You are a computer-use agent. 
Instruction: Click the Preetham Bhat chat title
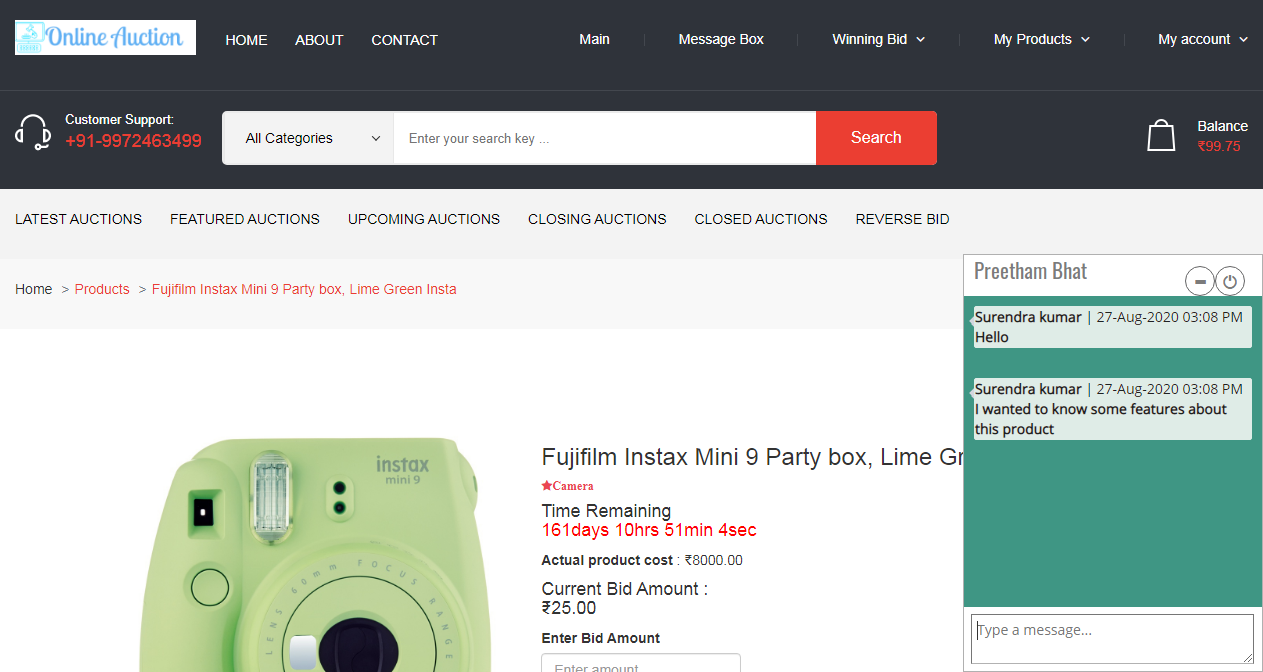pos(1030,271)
